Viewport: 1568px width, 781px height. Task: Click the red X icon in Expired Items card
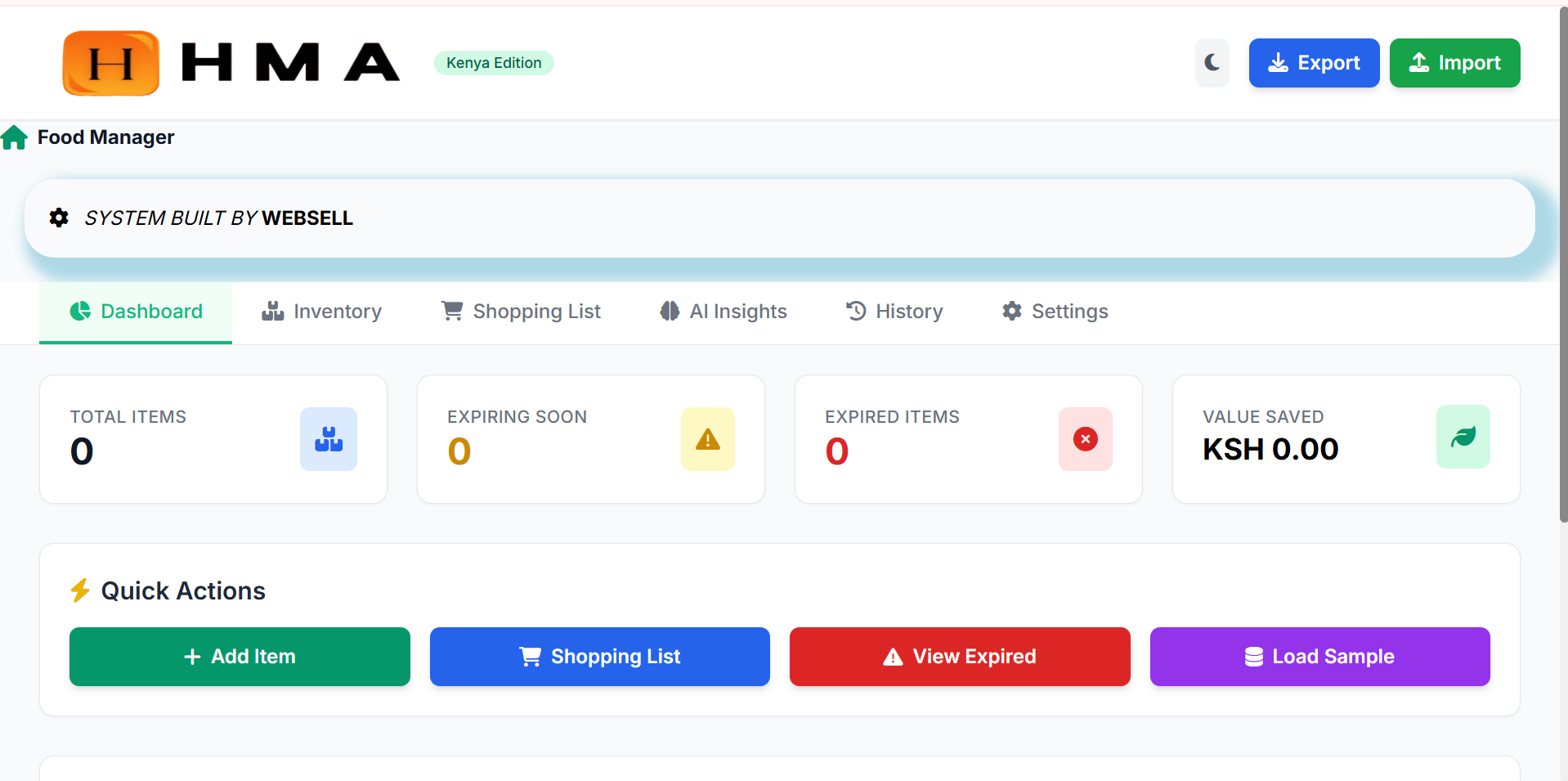tap(1086, 439)
